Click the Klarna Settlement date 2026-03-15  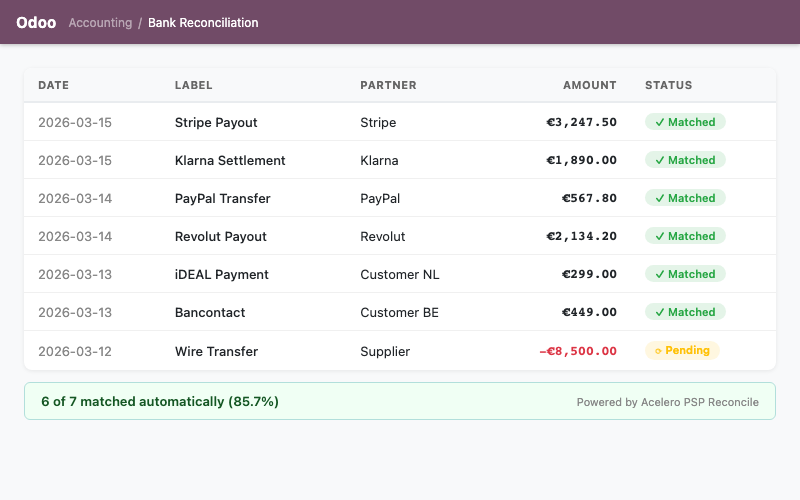75,160
